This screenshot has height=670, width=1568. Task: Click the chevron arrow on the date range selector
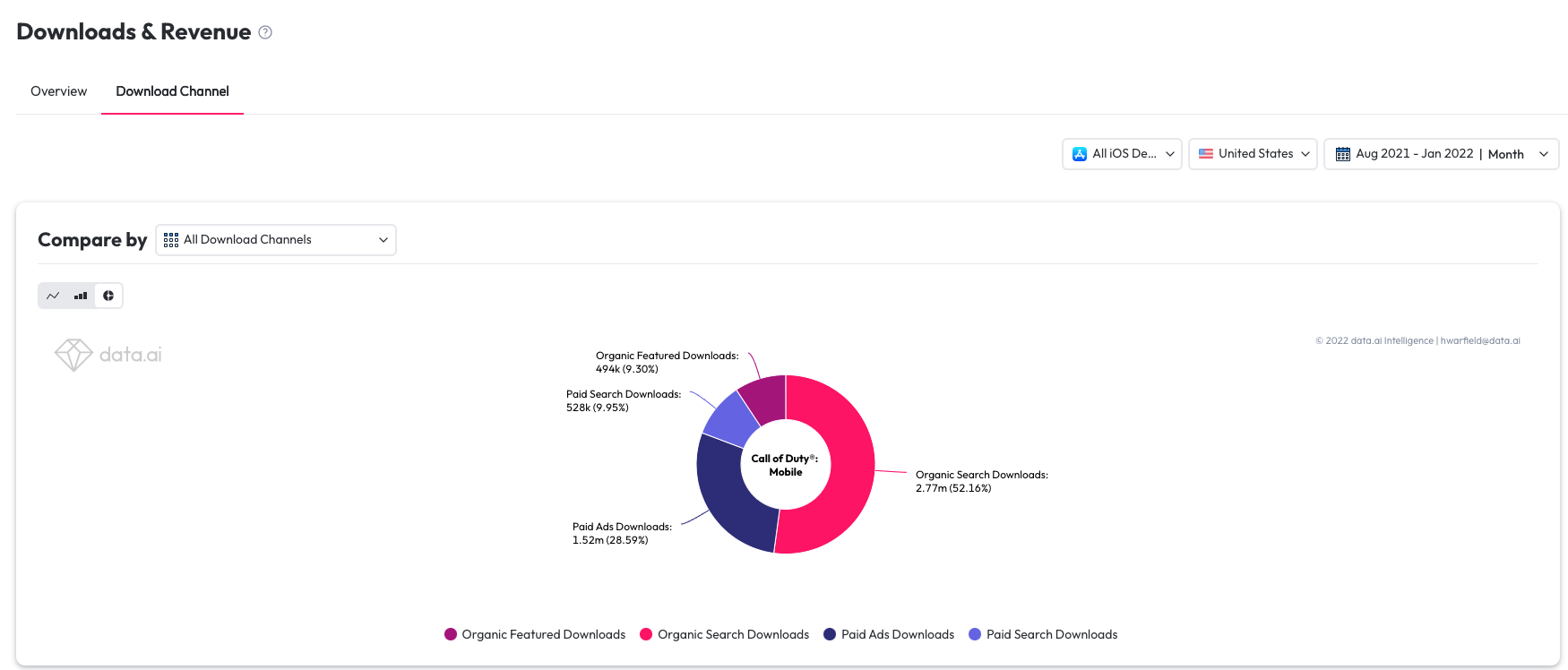(1544, 154)
